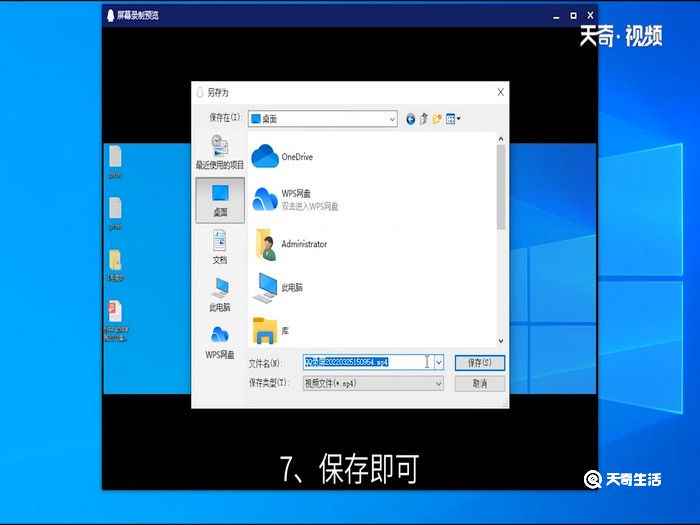Click the 保存(S) save button
Viewport: 700px width, 525px height.
(x=480, y=363)
